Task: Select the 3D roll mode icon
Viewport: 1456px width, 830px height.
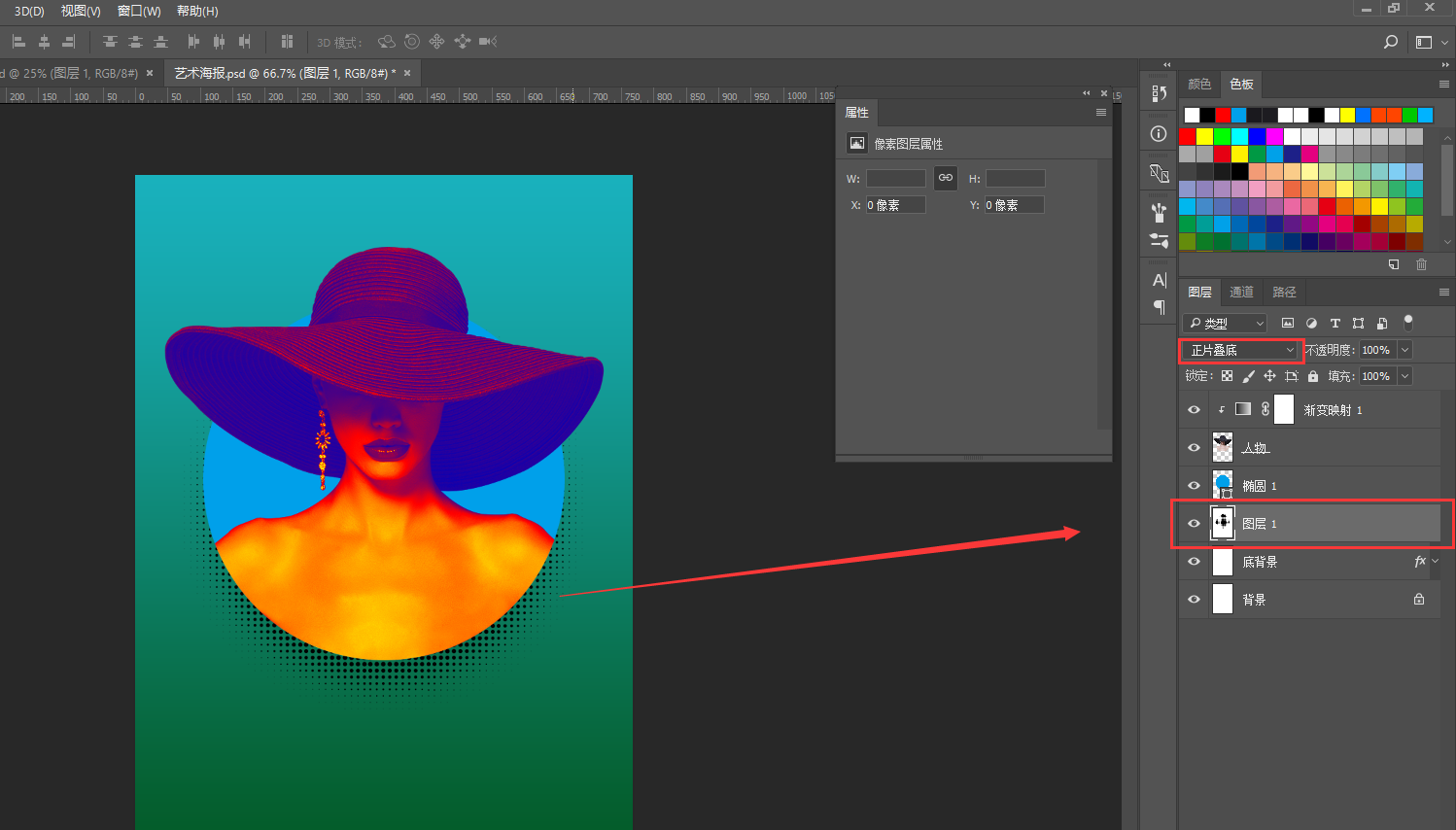Action: [x=412, y=42]
